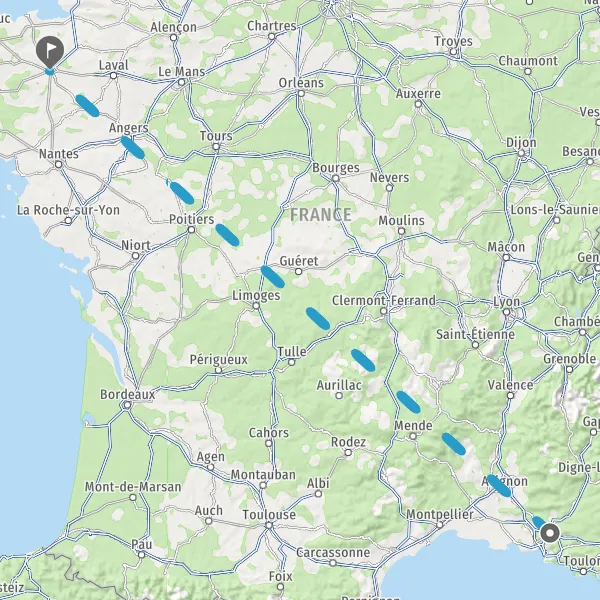Select the Bordeaux city dot
The width and height of the screenshot is (600, 600).
tap(127, 405)
